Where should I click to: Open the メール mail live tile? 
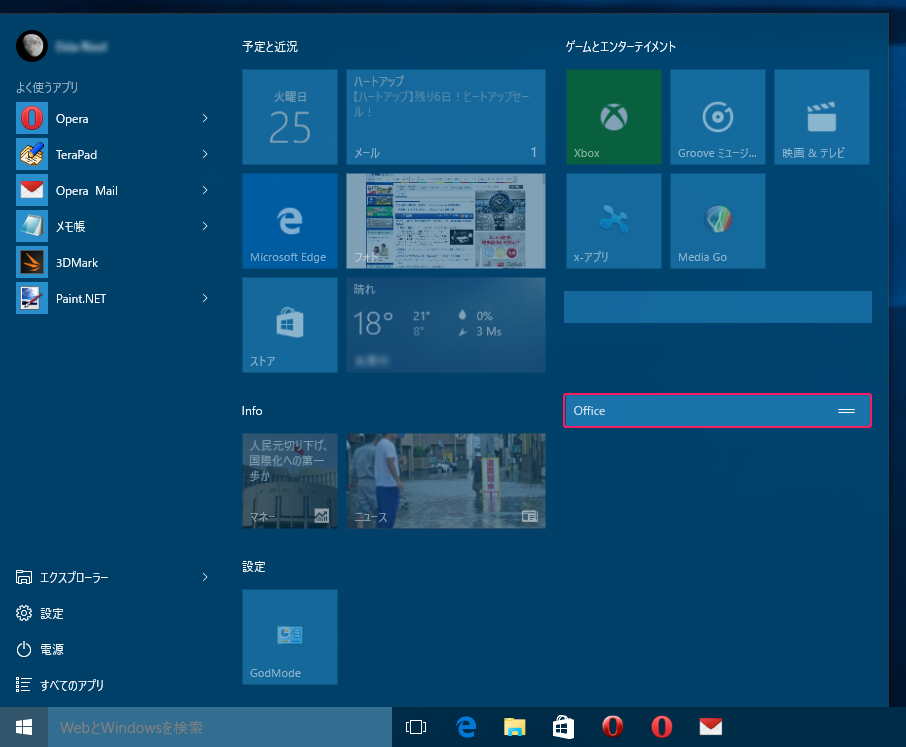(x=446, y=117)
